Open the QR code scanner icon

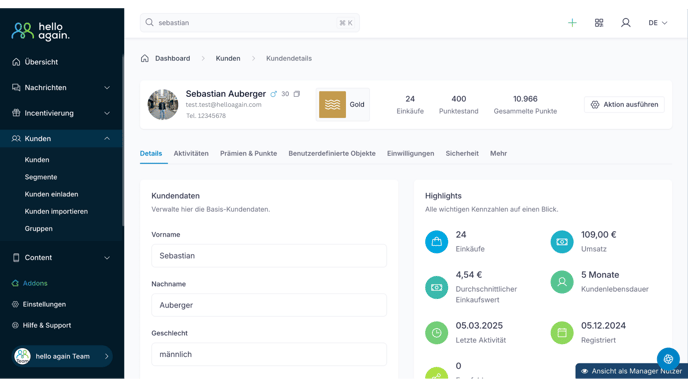599,23
